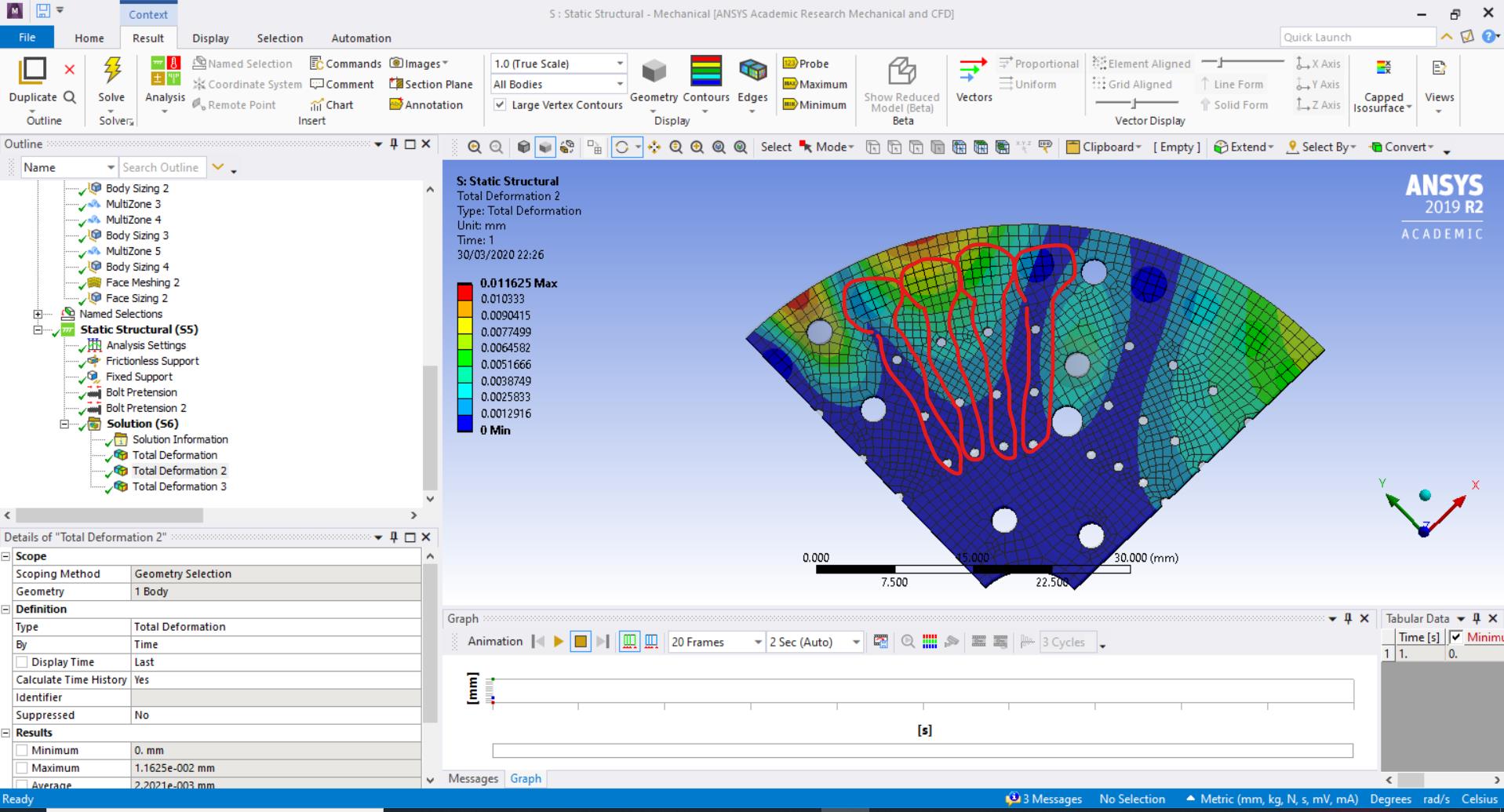The image size is (1504, 812).
Task: Switch to the Messages tab
Action: (x=473, y=778)
